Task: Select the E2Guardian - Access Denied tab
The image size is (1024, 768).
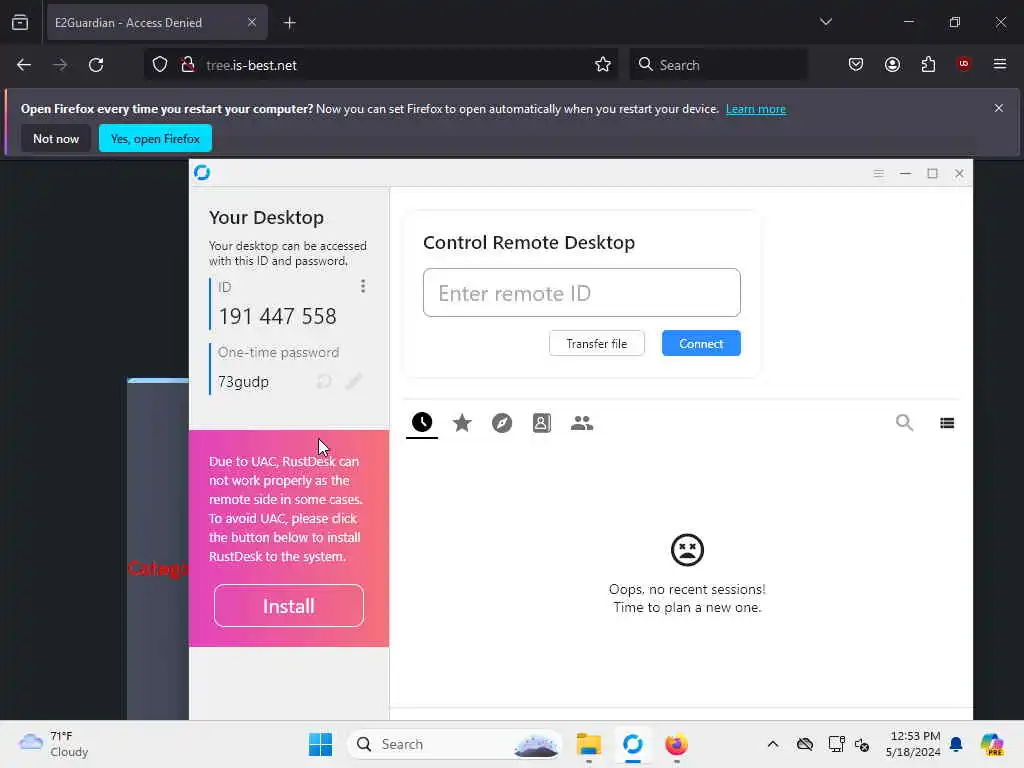Action: pos(157,23)
